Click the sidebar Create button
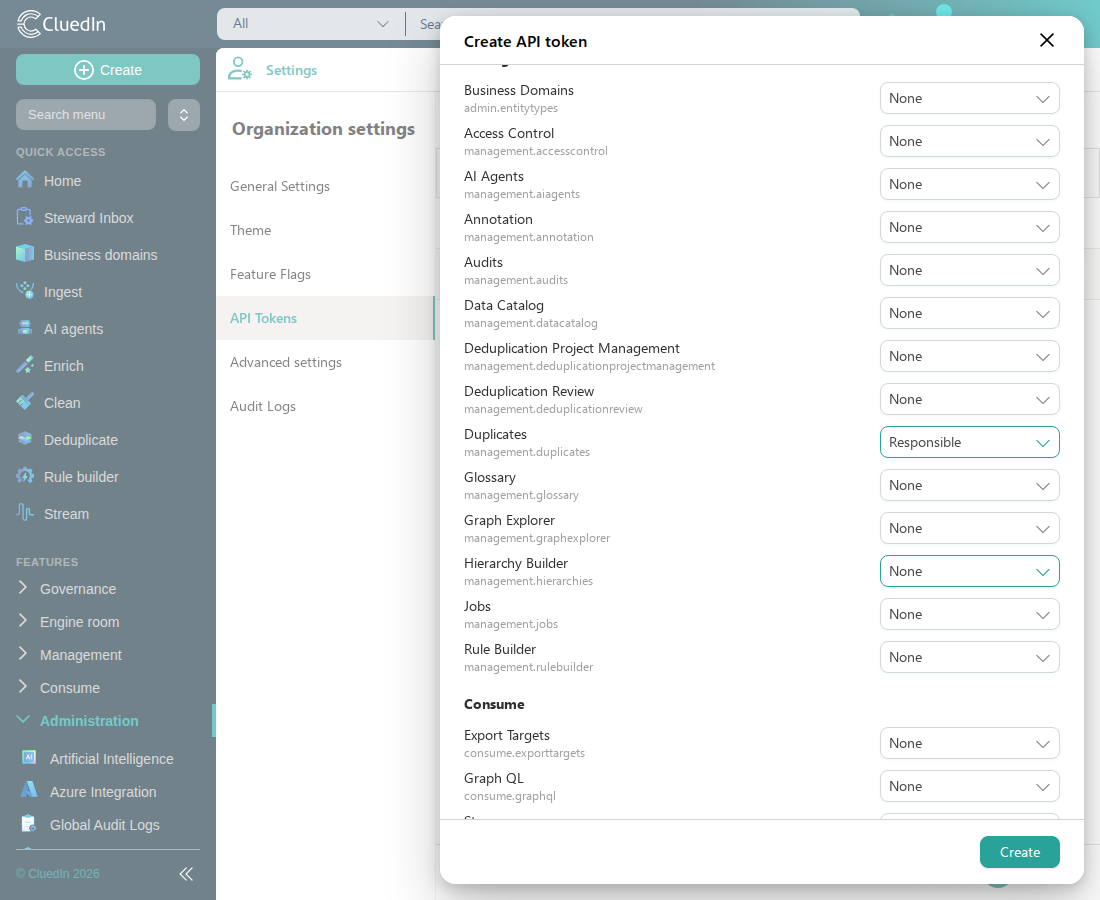Screen dimensions: 1100x900 click(x=108, y=69)
